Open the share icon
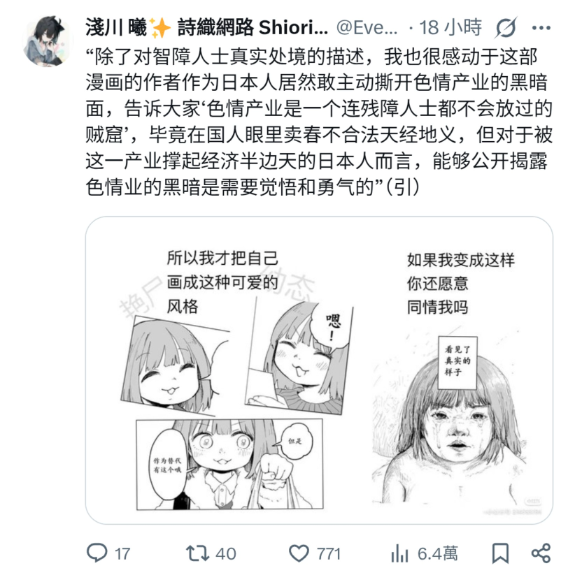The width and height of the screenshot is (575, 575). (541, 553)
